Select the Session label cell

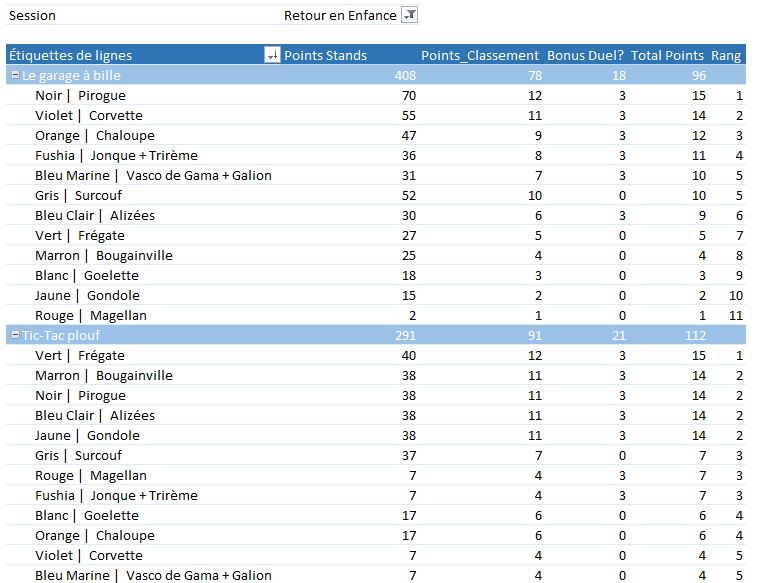pyautogui.click(x=32, y=15)
